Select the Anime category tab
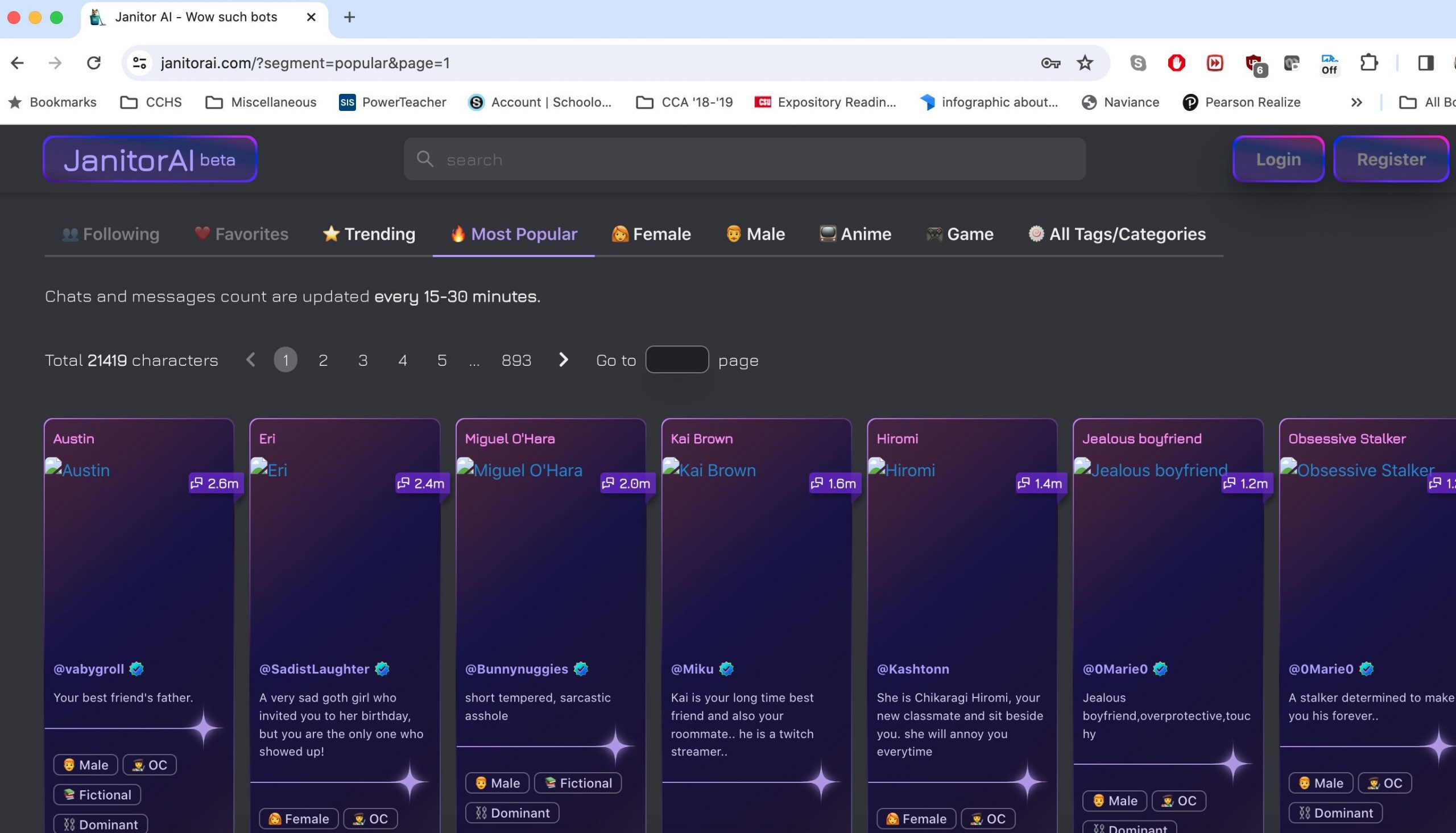This screenshot has height=833, width=1456. pyautogui.click(x=855, y=234)
